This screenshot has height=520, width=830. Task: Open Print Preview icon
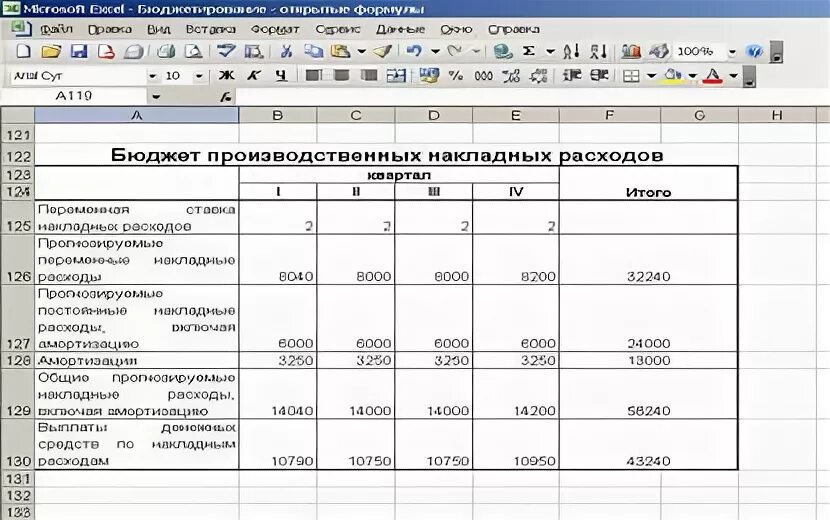point(193,51)
